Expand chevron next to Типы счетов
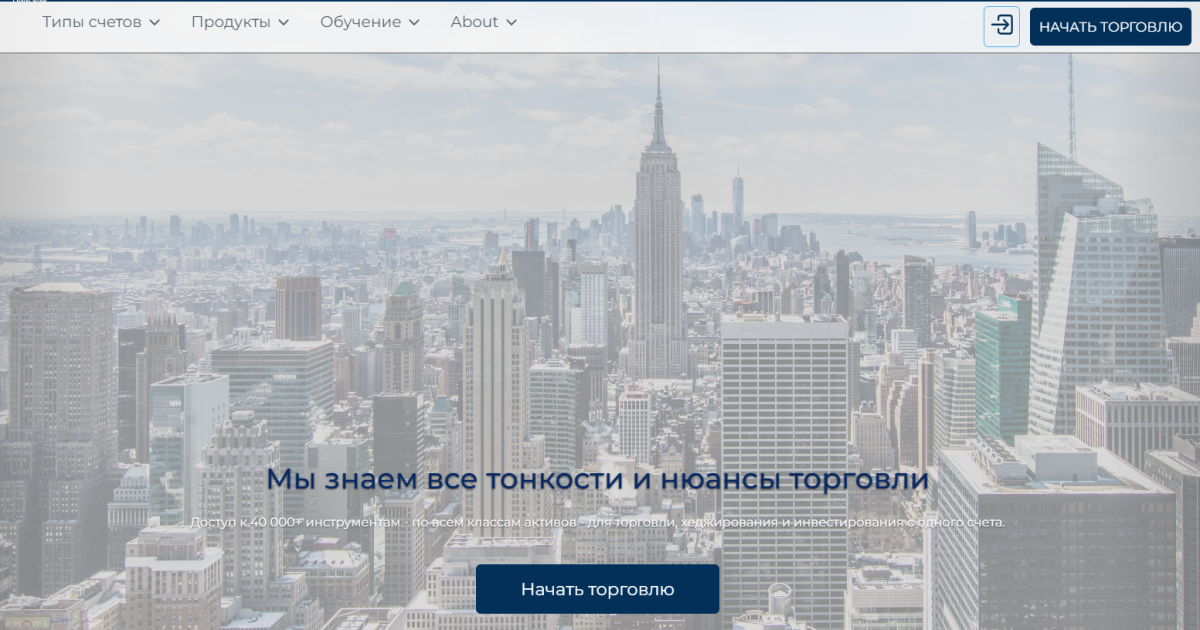 point(154,23)
